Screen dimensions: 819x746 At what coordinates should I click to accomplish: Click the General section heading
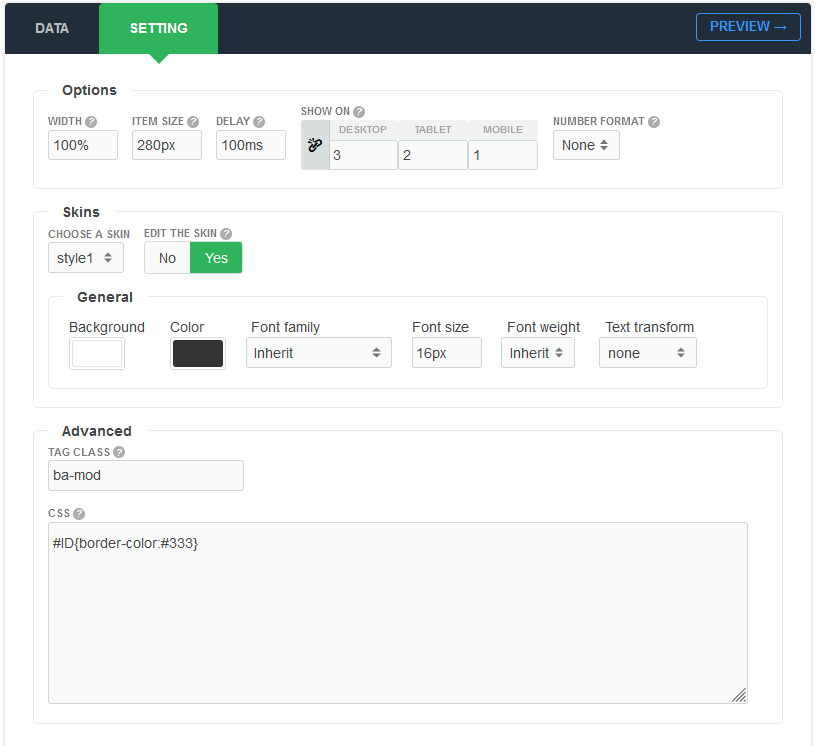pyautogui.click(x=105, y=297)
